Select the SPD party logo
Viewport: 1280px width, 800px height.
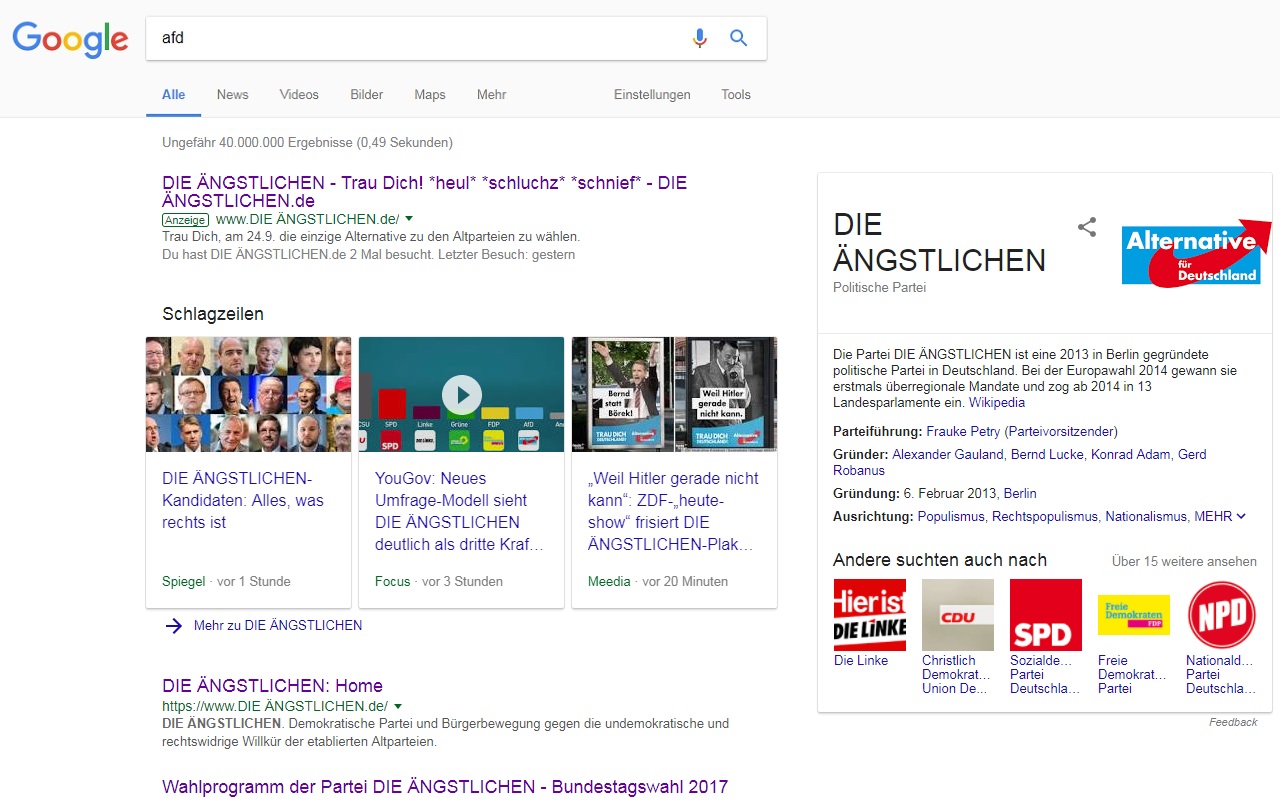[1045, 614]
